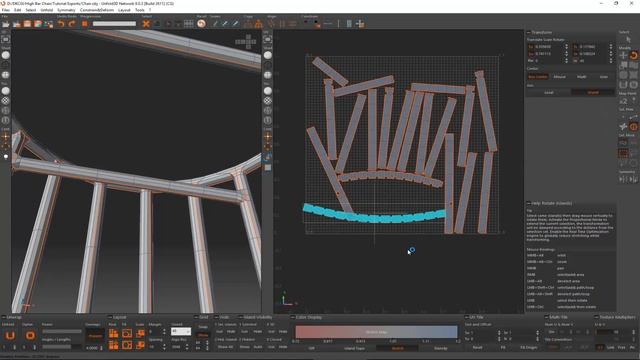Switch color display to Island Type
The width and height of the screenshot is (640, 360).
pos(354,348)
